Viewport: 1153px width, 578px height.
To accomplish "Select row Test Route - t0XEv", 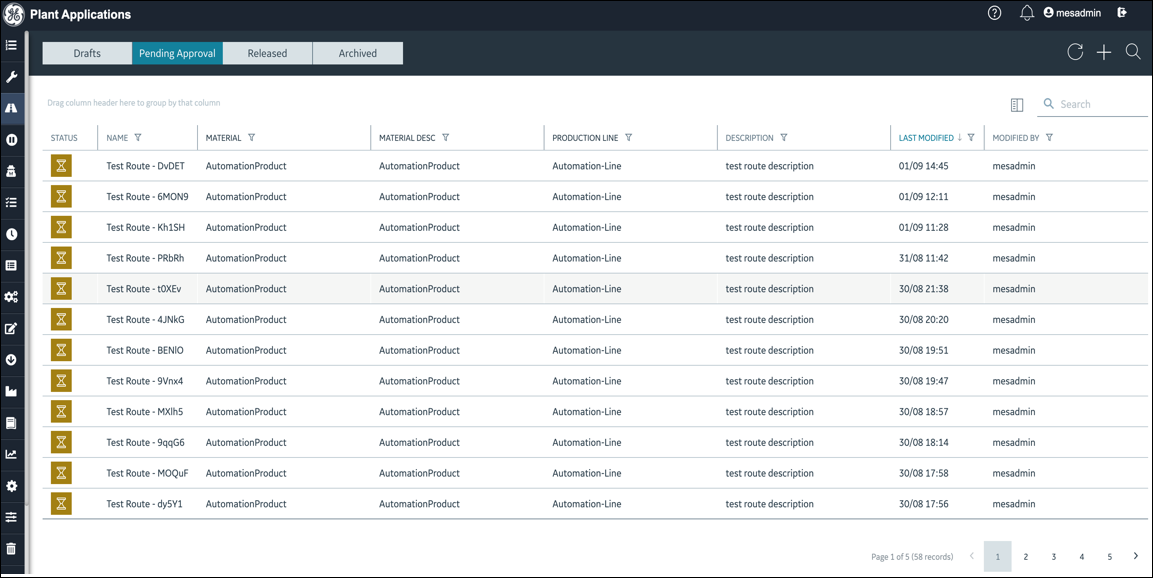I will tap(595, 289).
